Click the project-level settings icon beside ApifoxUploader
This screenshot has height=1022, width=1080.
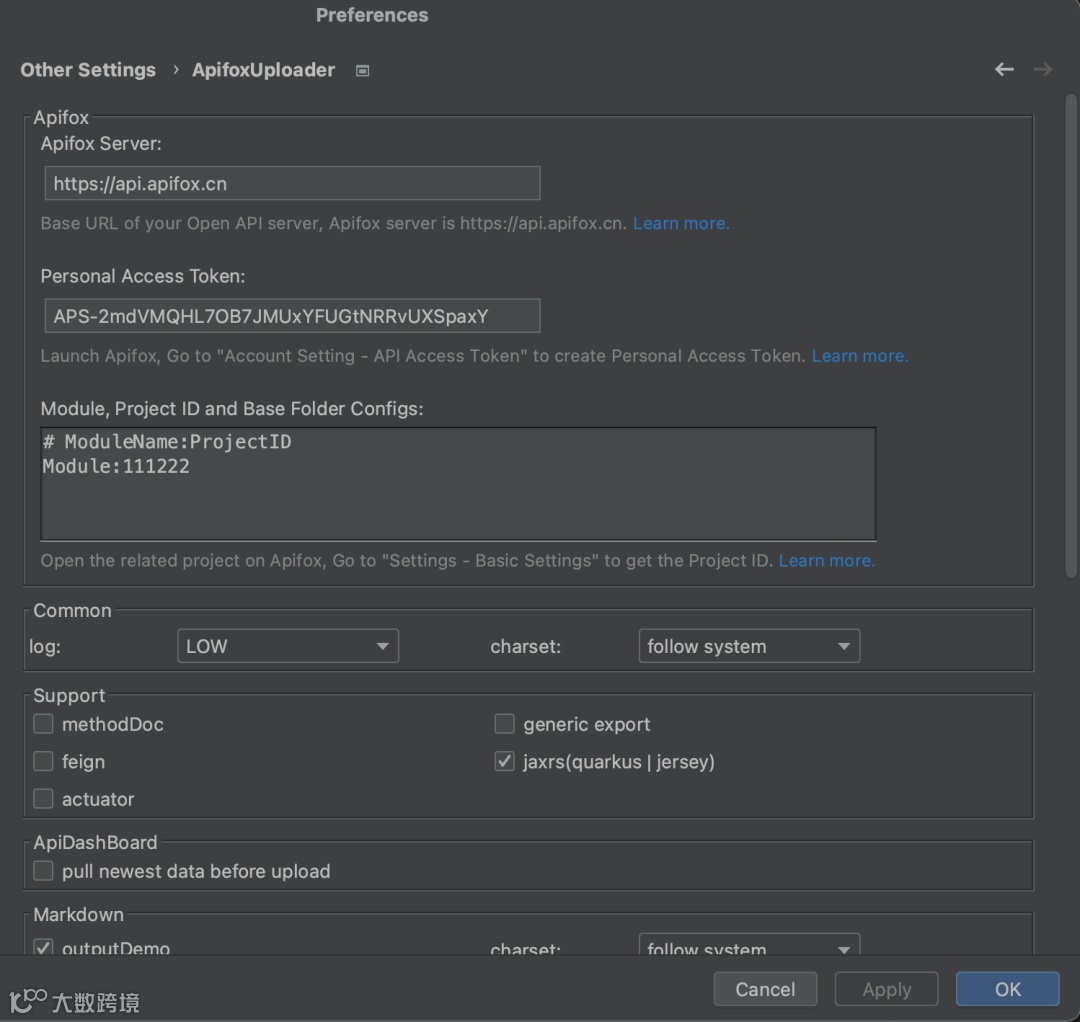pos(362,70)
